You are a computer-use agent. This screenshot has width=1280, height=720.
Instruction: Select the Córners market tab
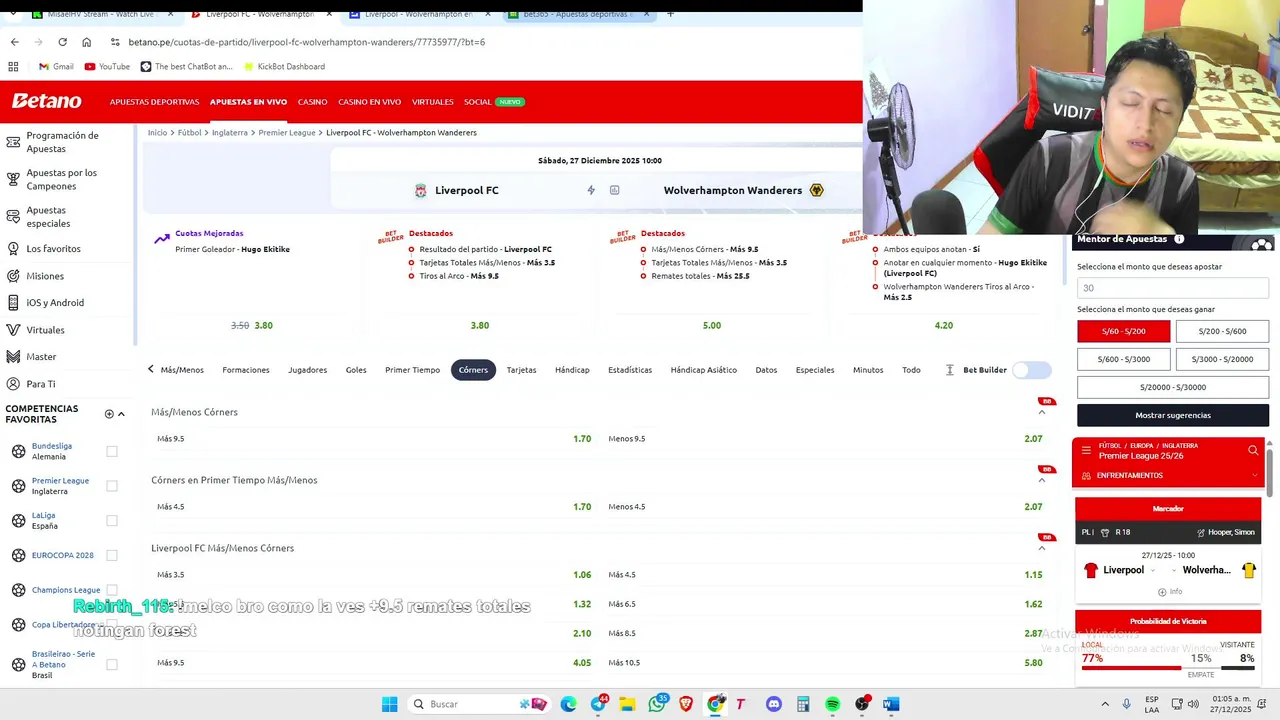pos(473,370)
